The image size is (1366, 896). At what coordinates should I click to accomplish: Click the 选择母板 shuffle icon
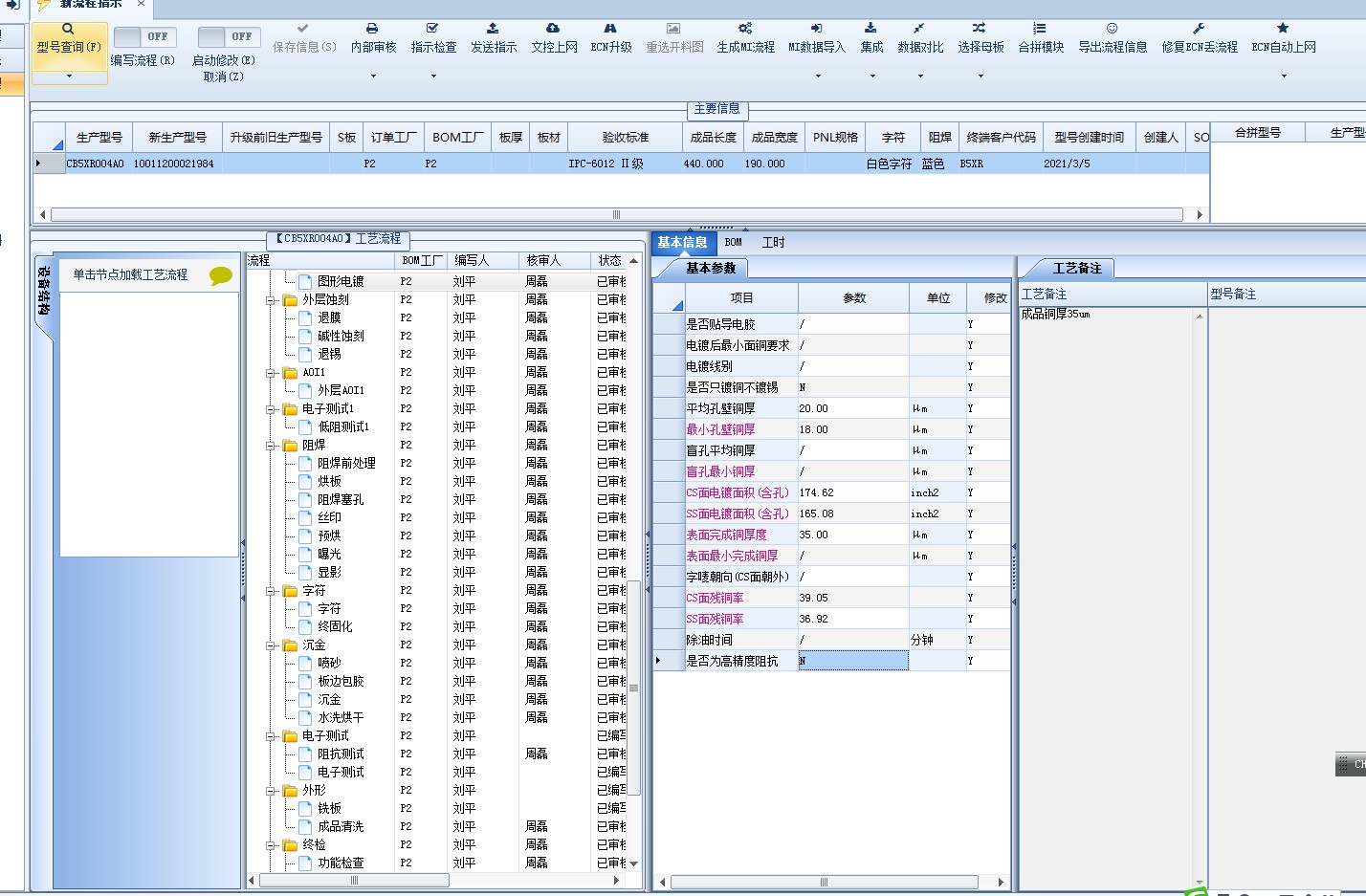(980, 29)
